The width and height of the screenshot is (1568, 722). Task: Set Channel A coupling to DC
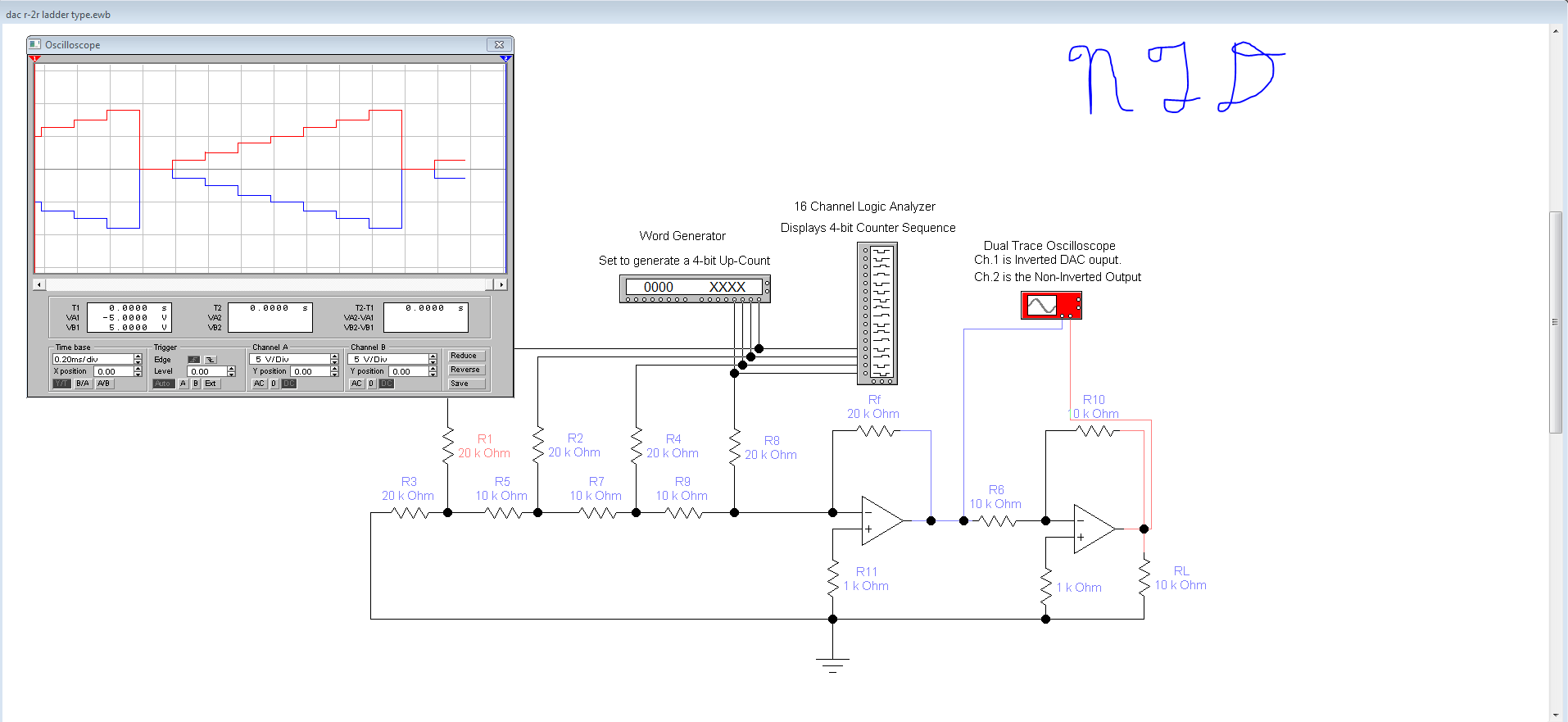point(288,384)
